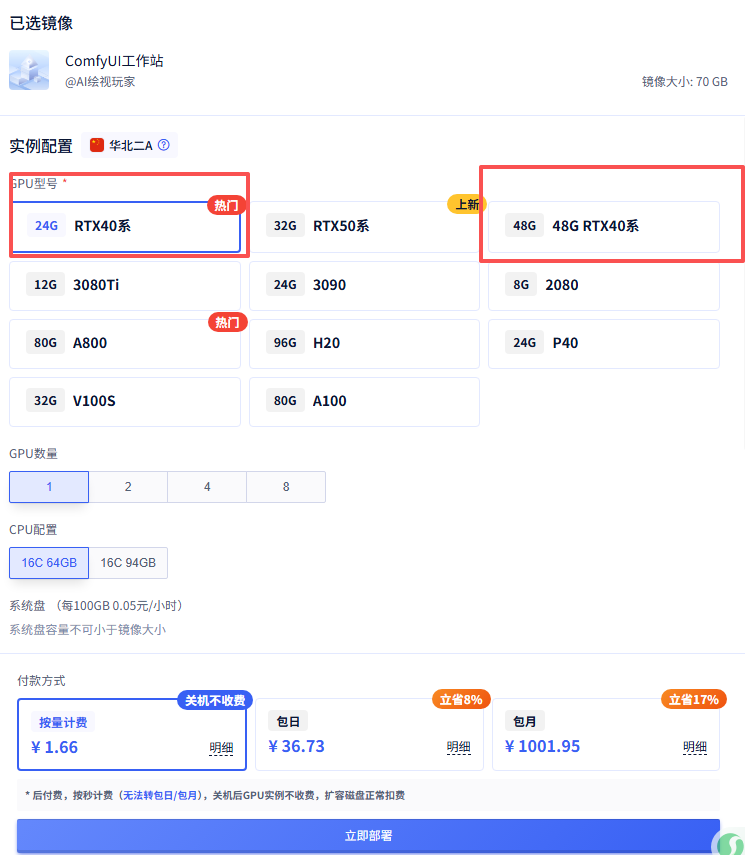The image size is (745, 855).
Task: Expand 明细 under pay-as-you-go price
Action: (221, 747)
